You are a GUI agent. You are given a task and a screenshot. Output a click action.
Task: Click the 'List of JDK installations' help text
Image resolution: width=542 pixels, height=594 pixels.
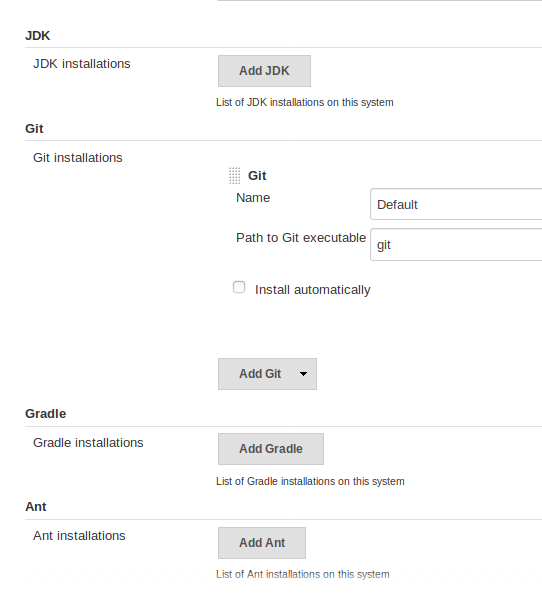[x=305, y=103]
